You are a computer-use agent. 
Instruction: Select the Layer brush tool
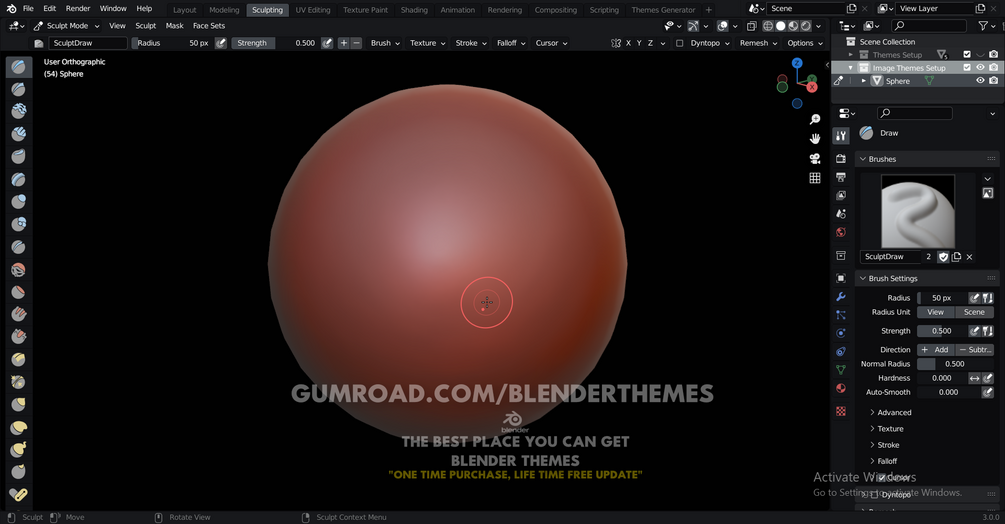[19, 179]
